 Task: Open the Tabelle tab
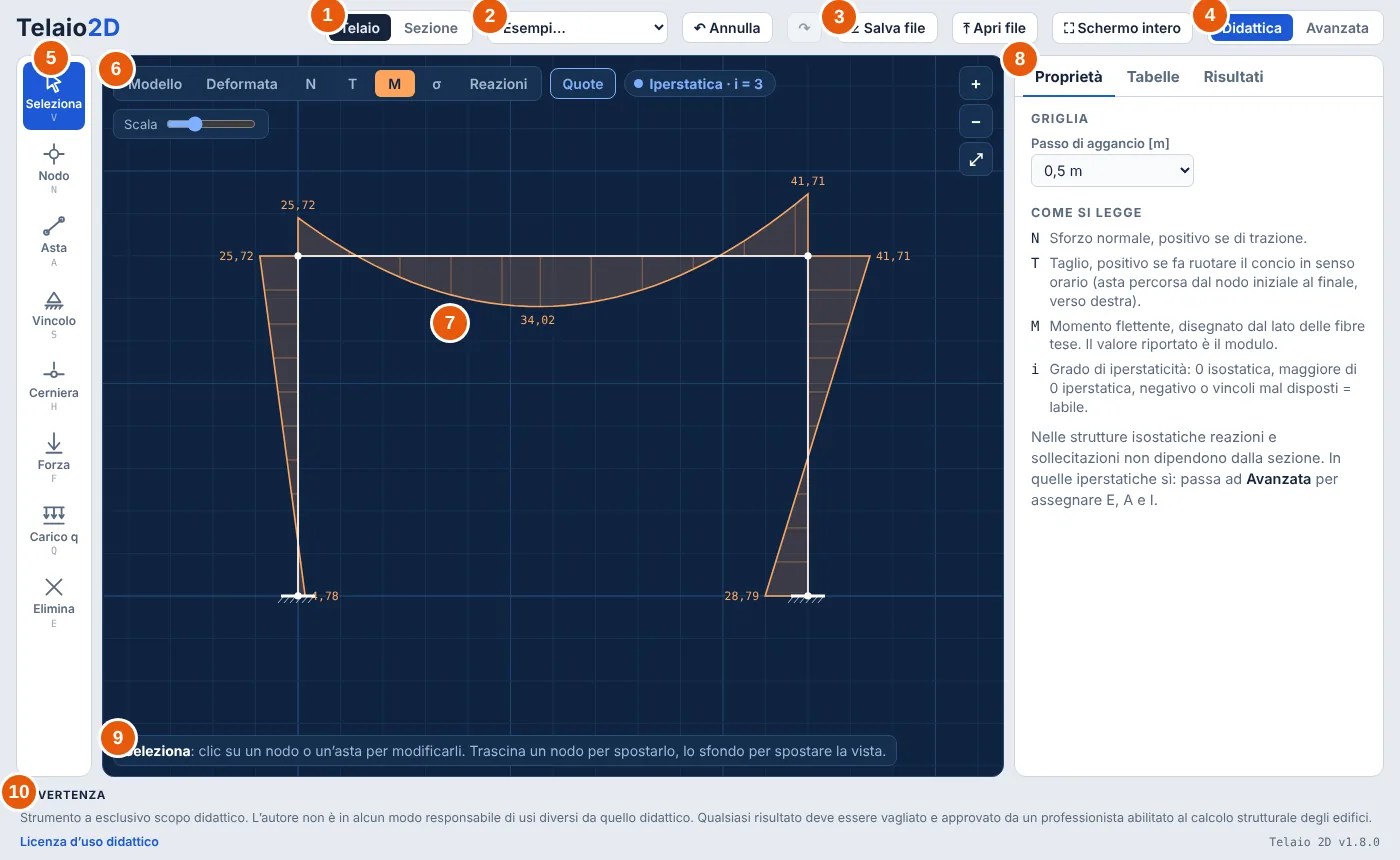click(1153, 76)
